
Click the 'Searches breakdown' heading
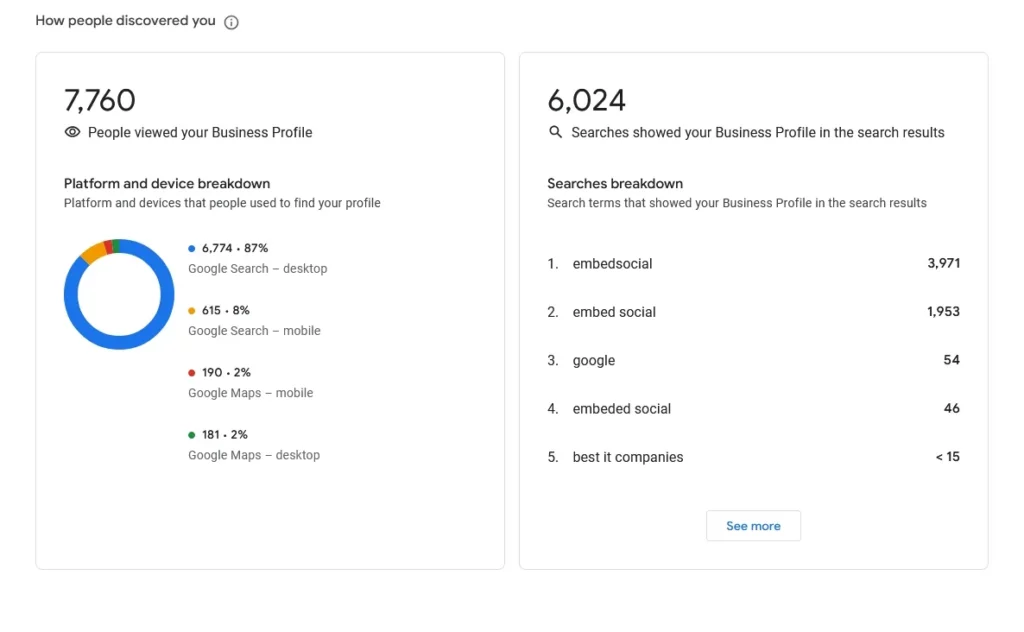pyautogui.click(x=615, y=184)
